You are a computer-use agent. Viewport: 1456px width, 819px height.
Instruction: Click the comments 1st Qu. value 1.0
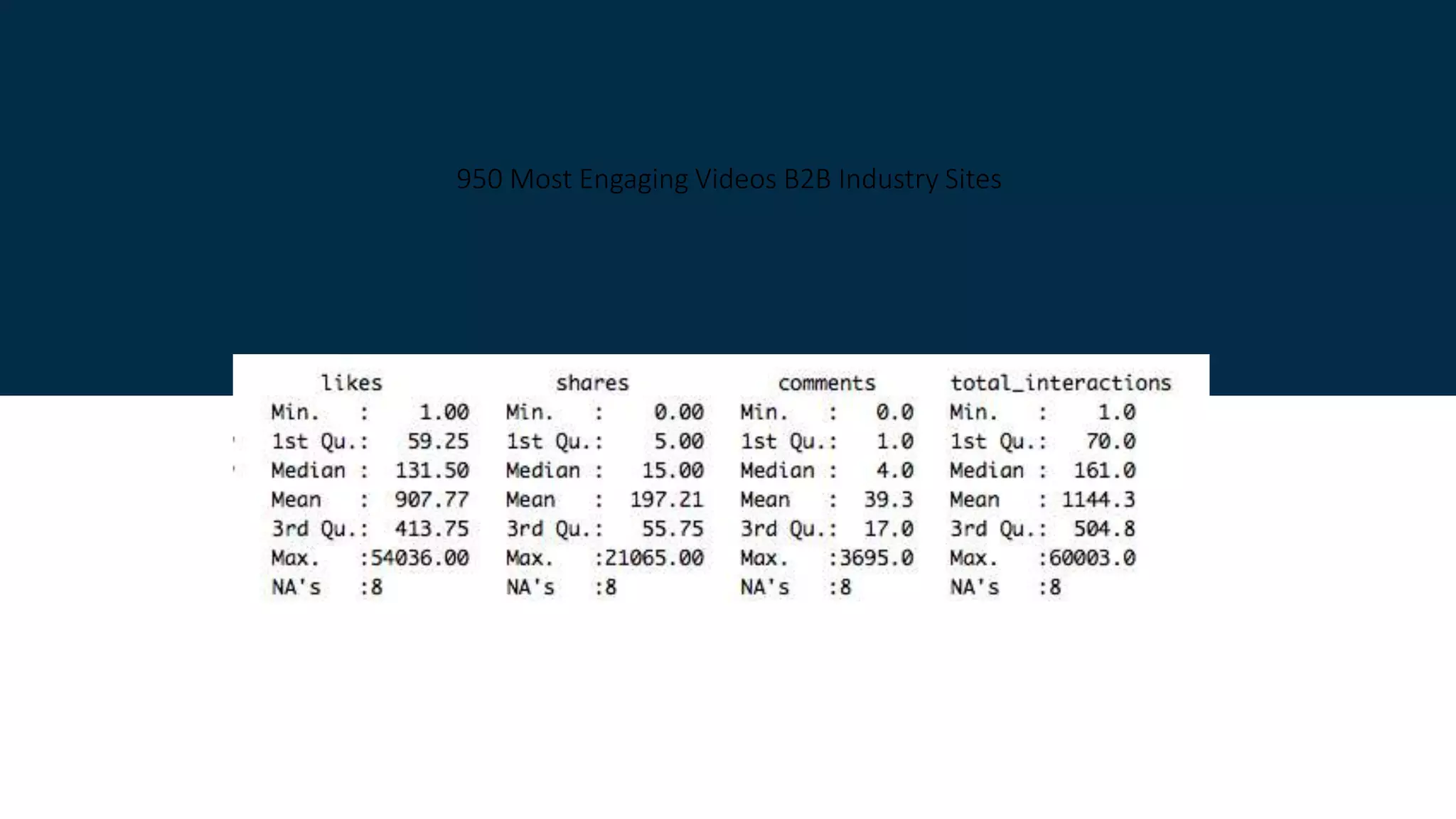(894, 441)
